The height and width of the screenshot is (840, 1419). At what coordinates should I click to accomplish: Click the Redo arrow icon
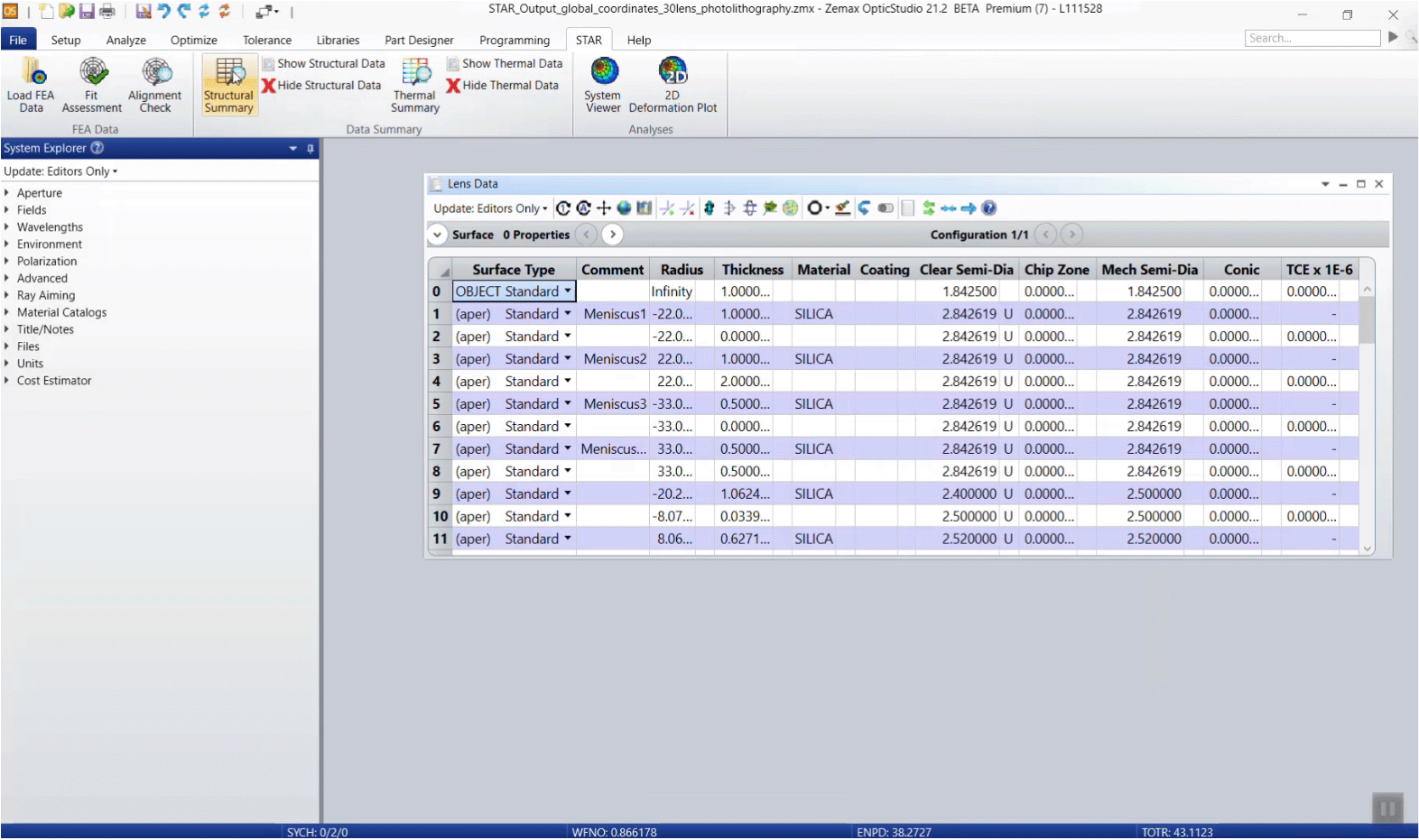click(184, 12)
